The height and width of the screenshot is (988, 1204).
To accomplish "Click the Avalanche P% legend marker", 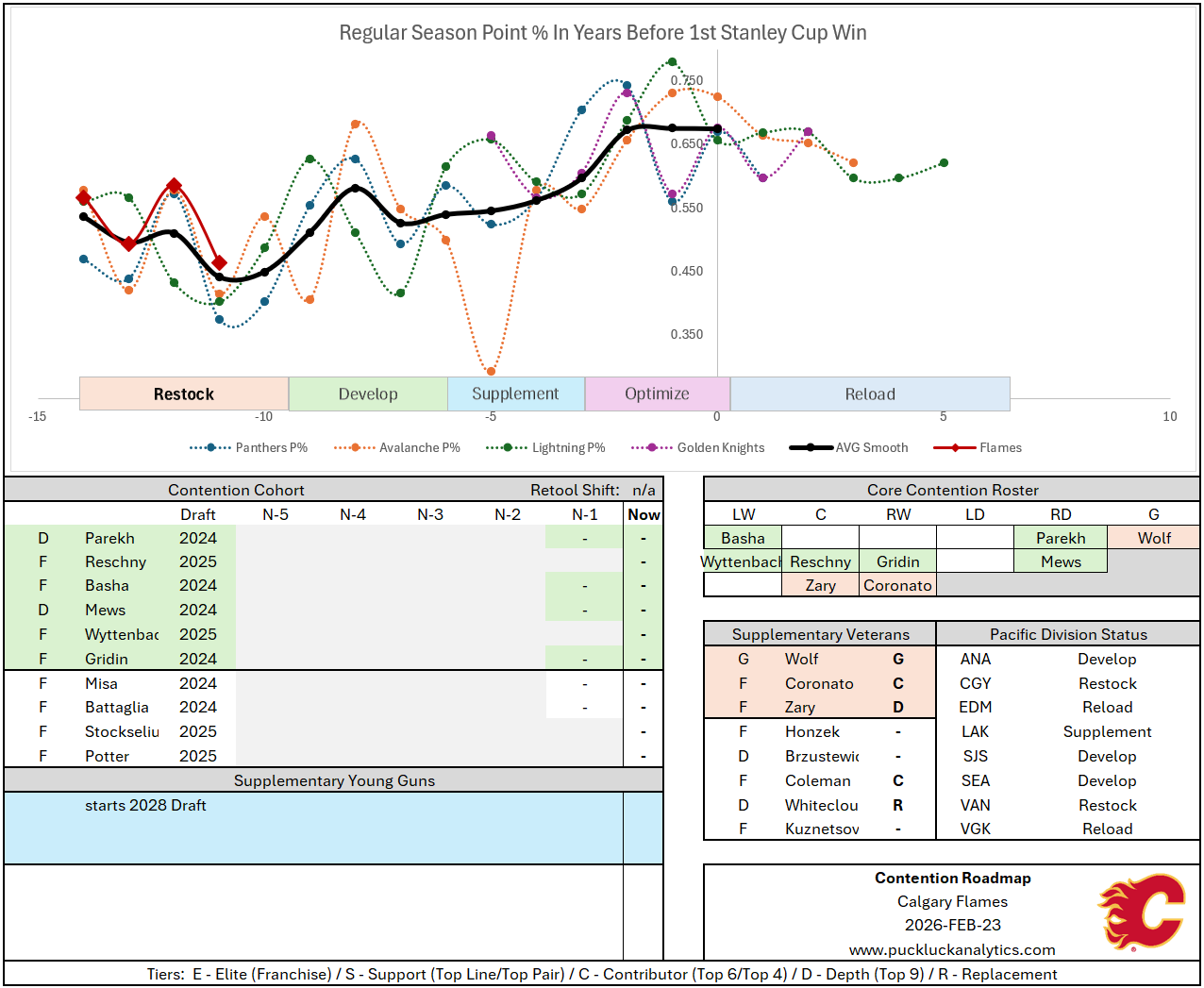I will (355, 447).
